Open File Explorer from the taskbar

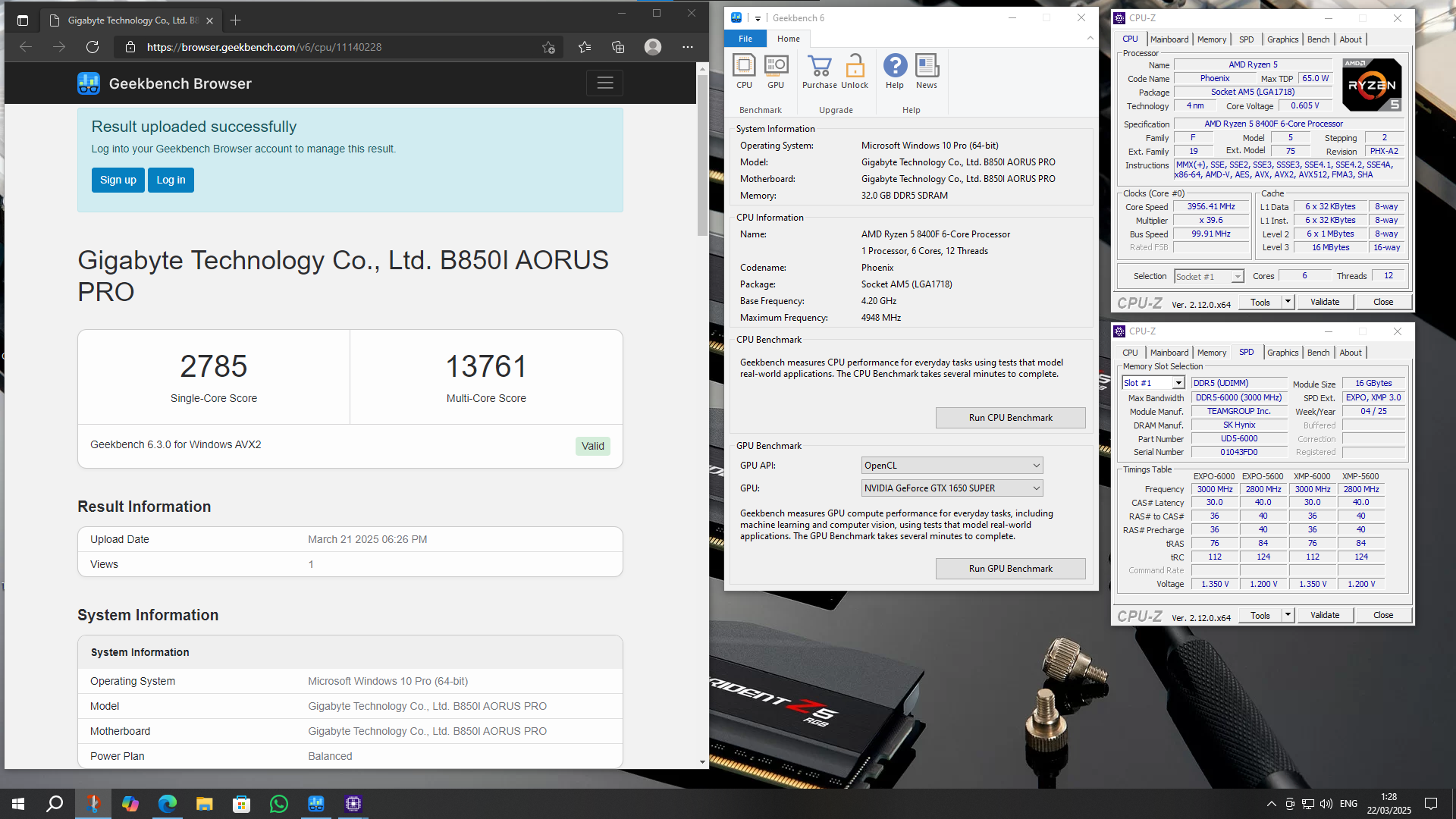tap(204, 804)
